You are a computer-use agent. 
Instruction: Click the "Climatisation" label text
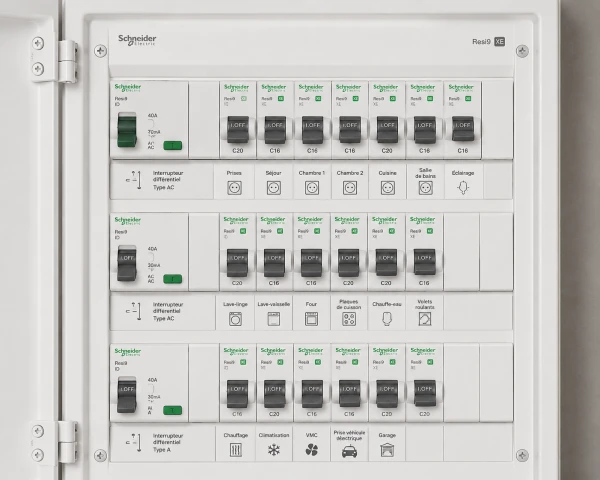tap(274, 435)
